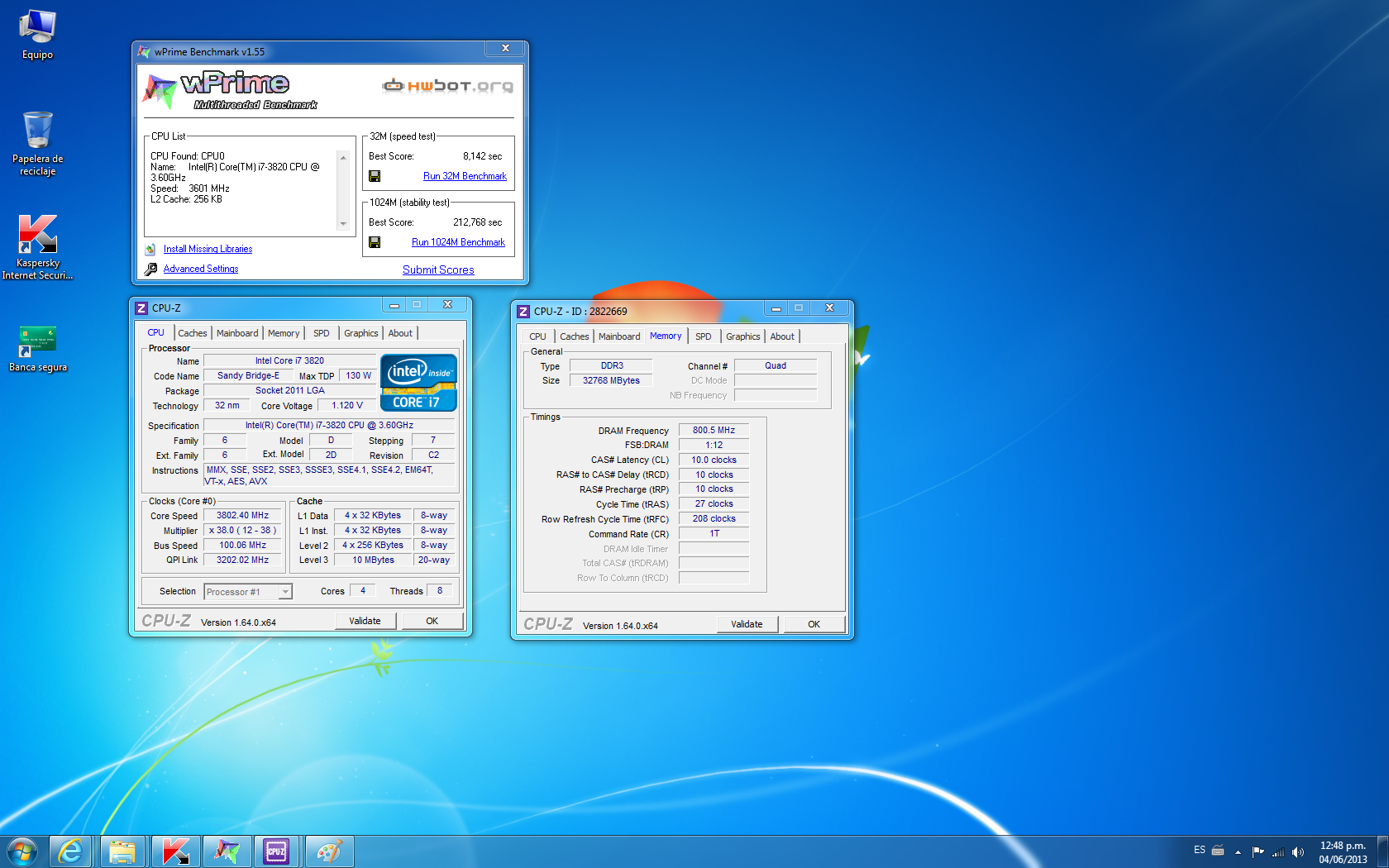Open Advanced Settings link in wPrime
The width and height of the screenshot is (1389, 868).
tap(201, 269)
